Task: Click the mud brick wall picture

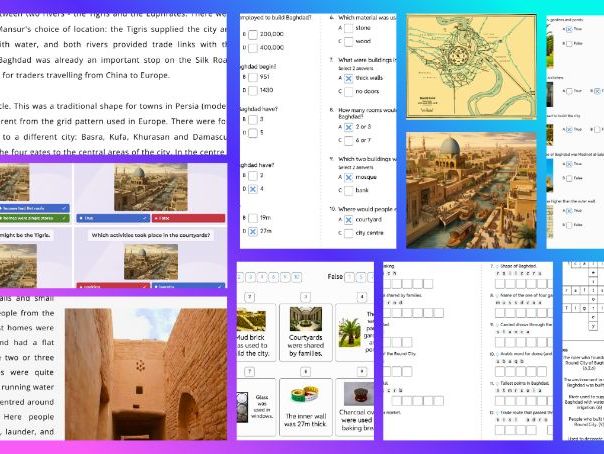Action: tap(251, 320)
